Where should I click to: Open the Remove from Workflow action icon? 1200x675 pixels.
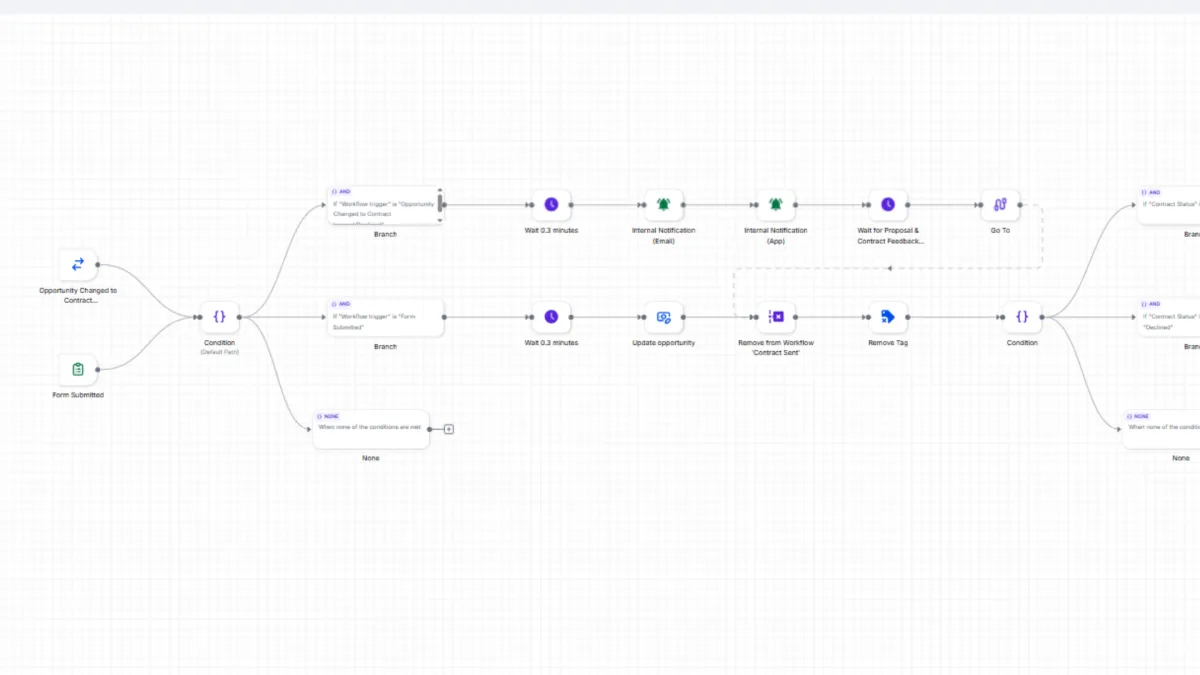775,317
